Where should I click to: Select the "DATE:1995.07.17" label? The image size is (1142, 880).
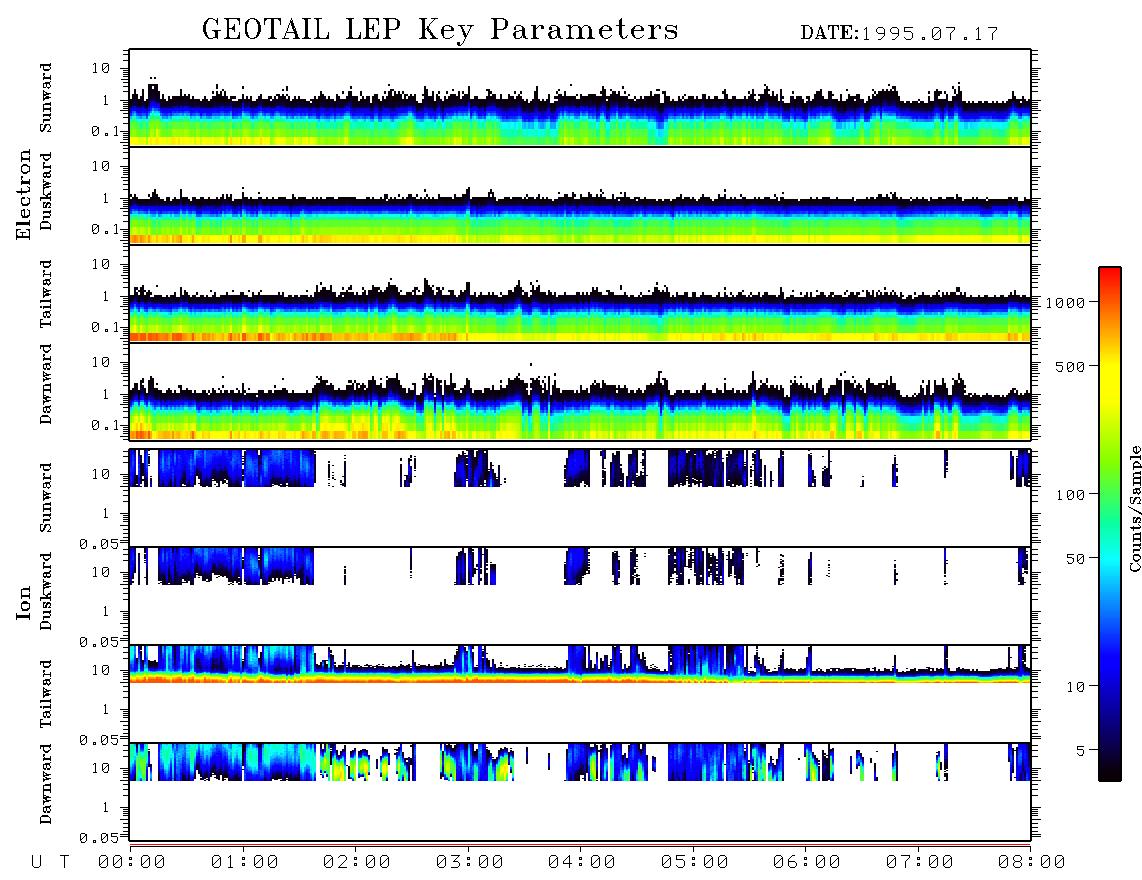899,34
